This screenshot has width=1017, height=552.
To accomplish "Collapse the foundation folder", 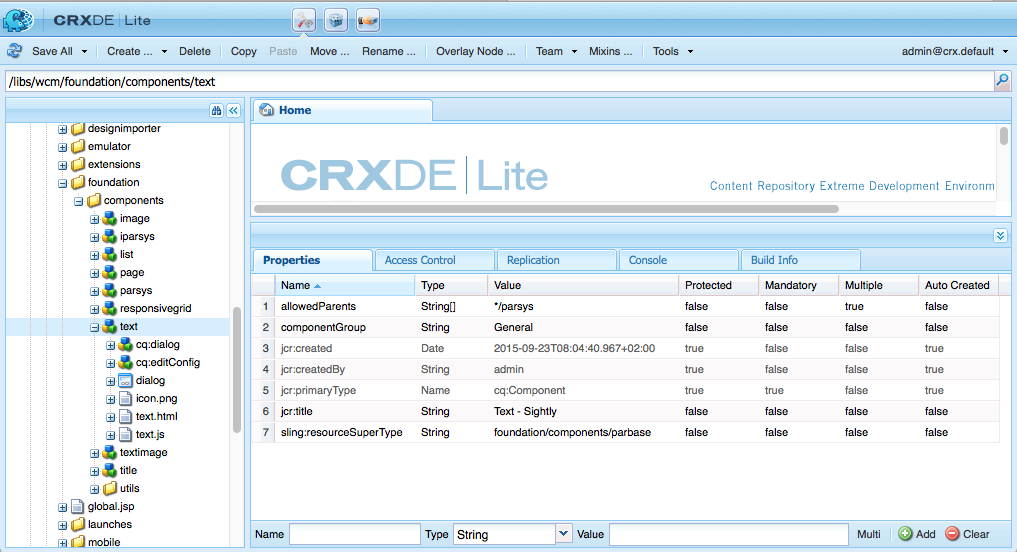I will coord(63,184).
